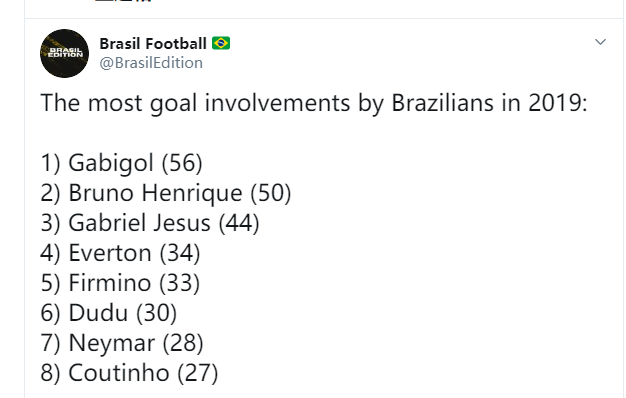Expand the tweet options chevron menu
626x398 pixels.
tap(600, 42)
